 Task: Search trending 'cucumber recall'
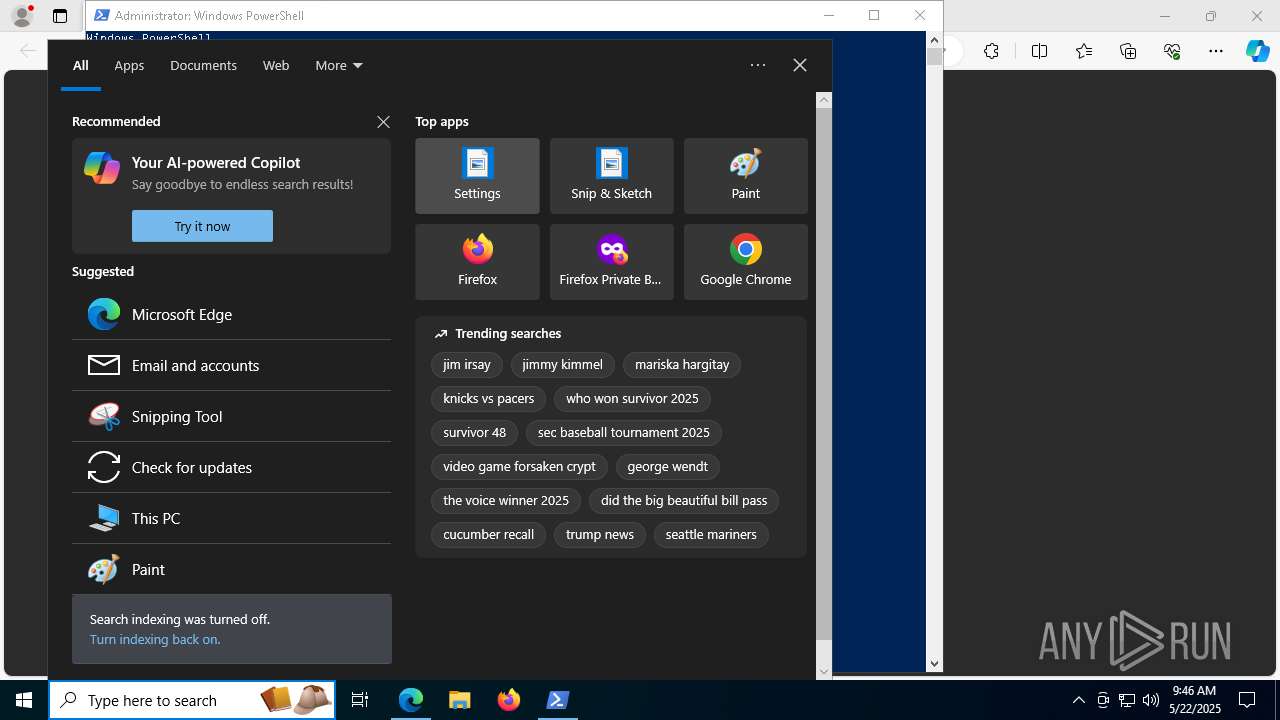click(x=489, y=535)
